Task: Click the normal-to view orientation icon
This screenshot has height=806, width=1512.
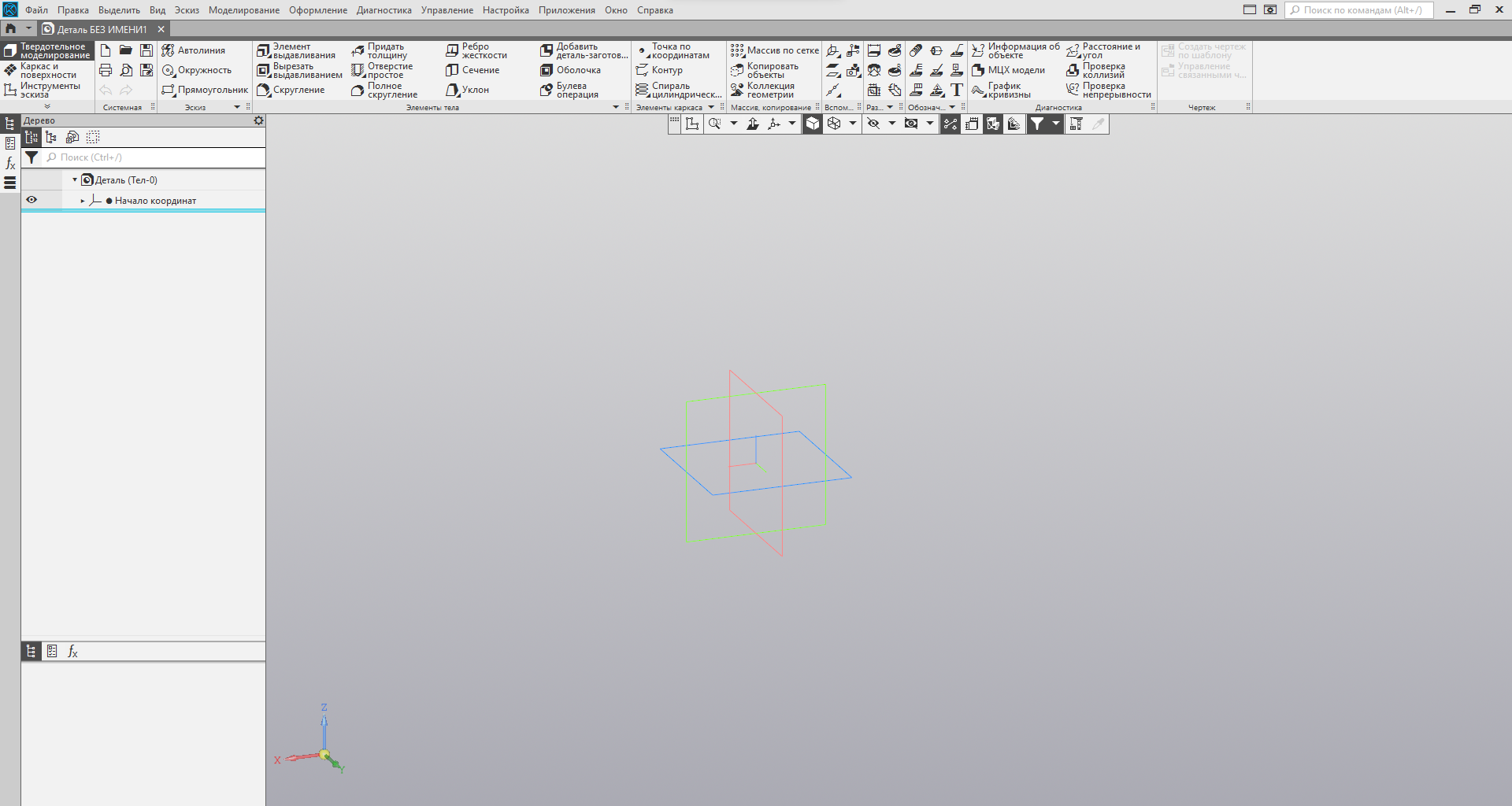Action: (753, 124)
